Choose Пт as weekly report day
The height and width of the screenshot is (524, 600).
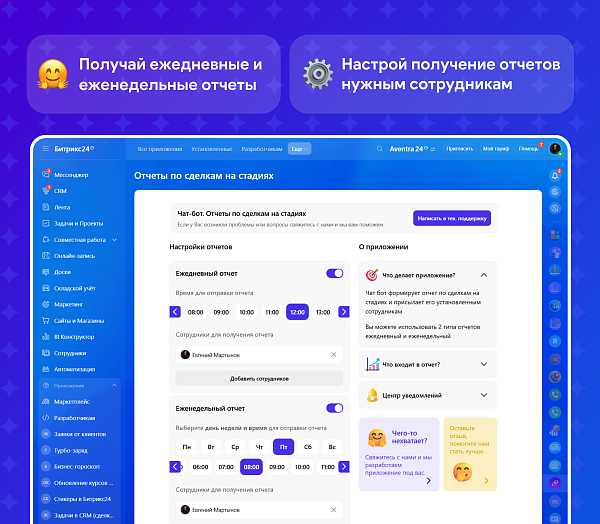coord(284,447)
